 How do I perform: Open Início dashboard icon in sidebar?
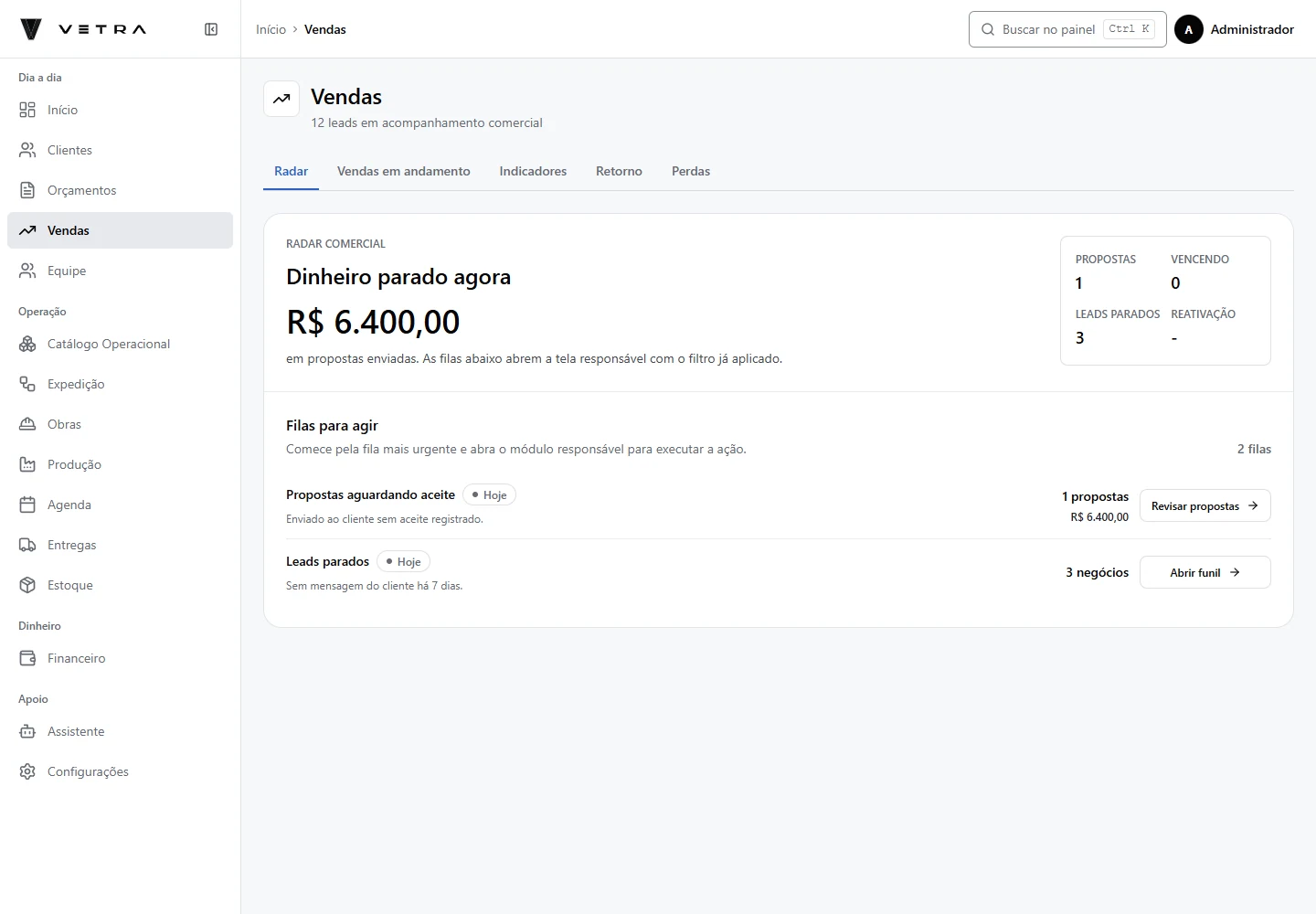pos(27,110)
